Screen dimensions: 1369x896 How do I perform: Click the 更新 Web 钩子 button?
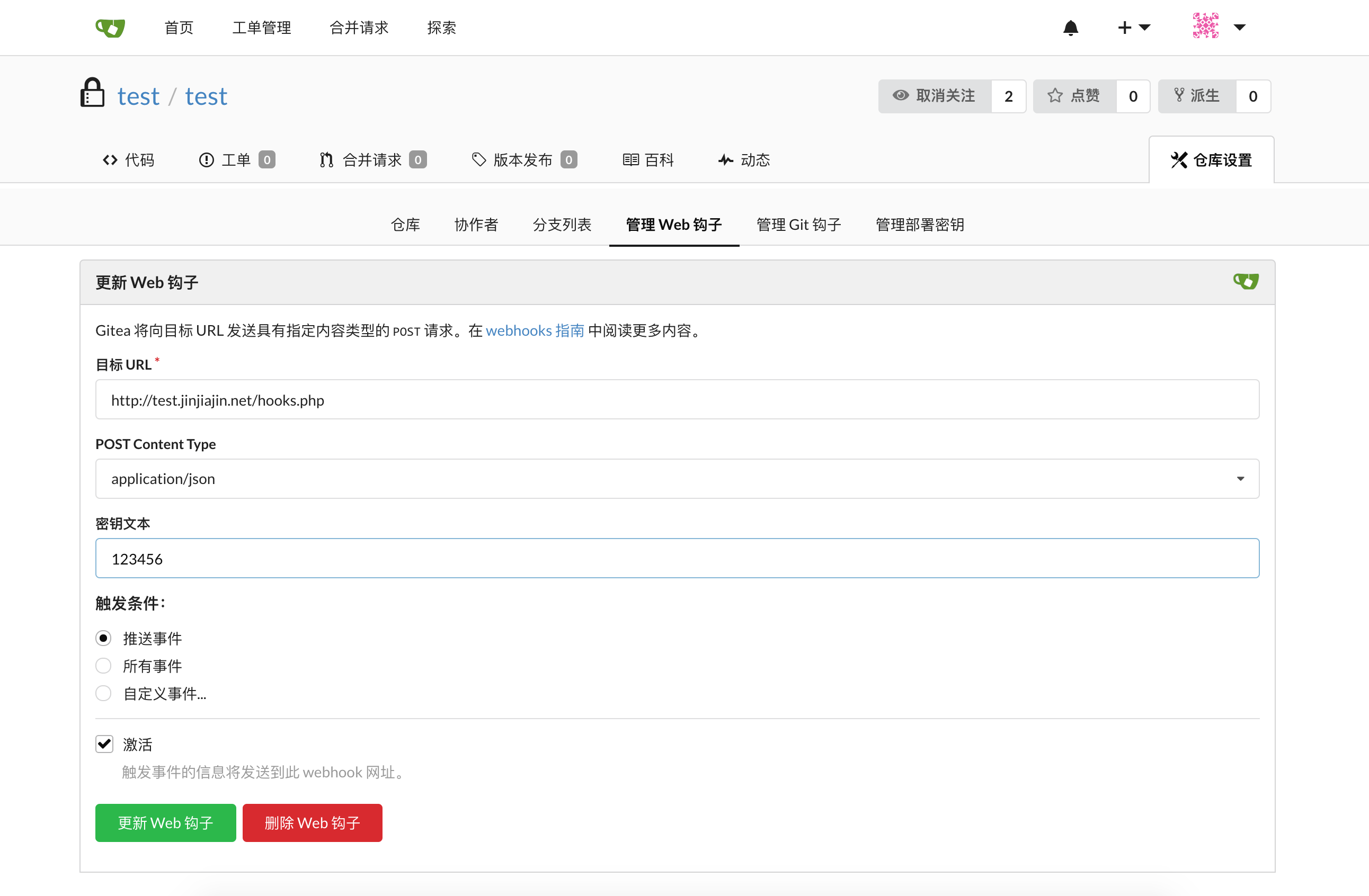click(x=165, y=822)
